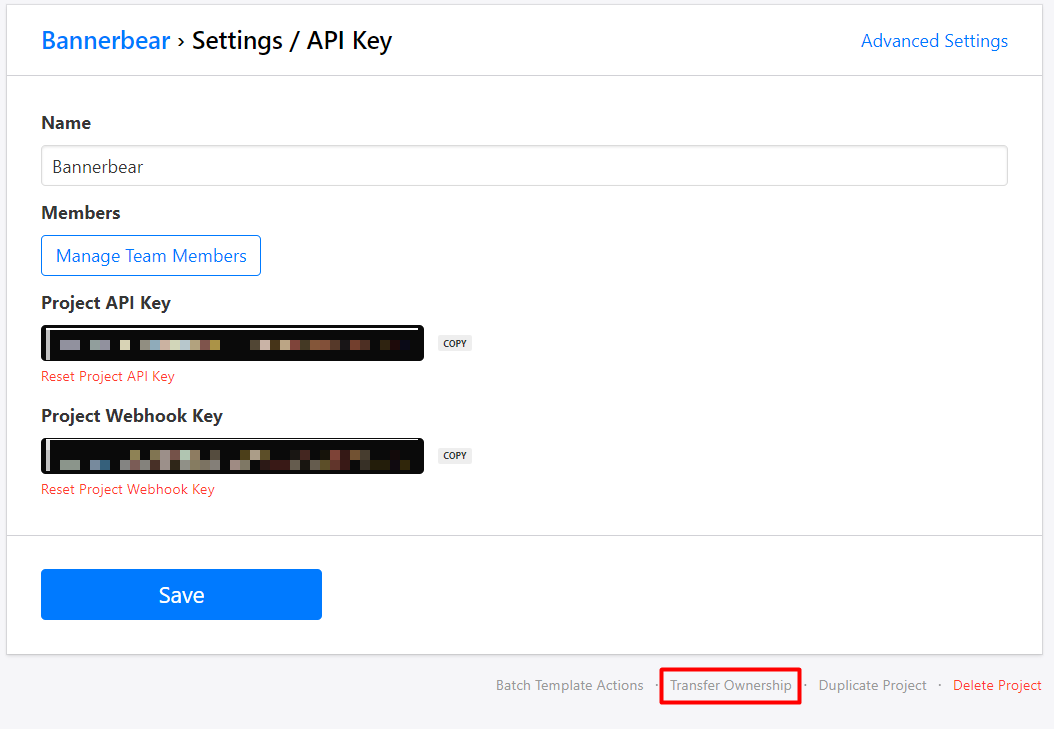Image resolution: width=1054 pixels, height=729 pixels.
Task: Focus the Name input field
Action: pos(524,166)
